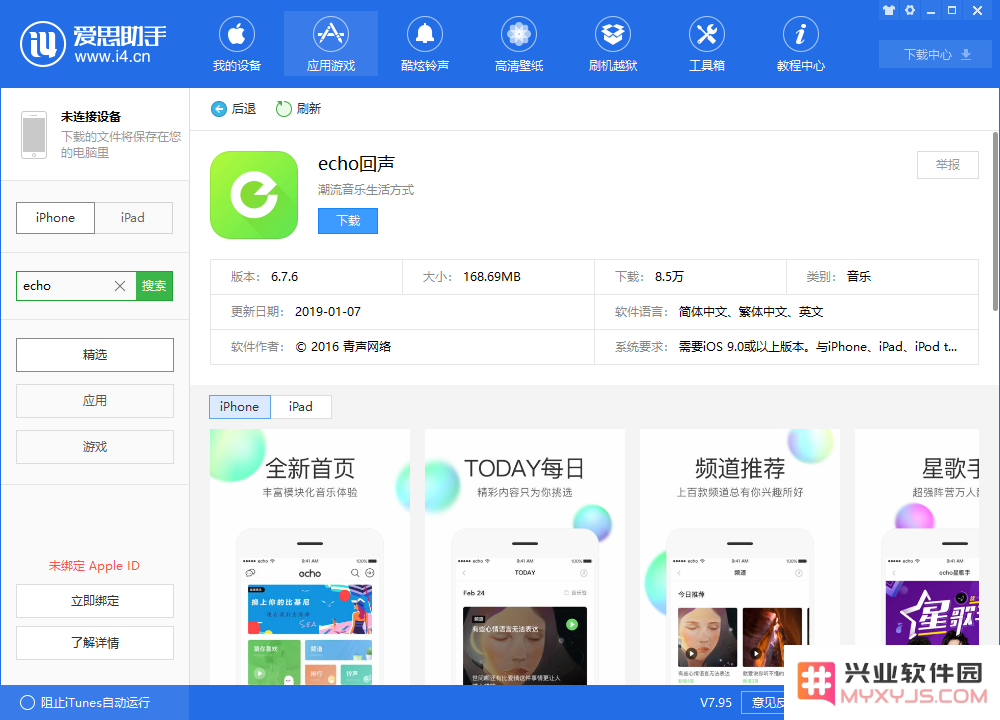The width and height of the screenshot is (1000, 720).
Task: Select the 游戏 games category
Action: (95, 446)
